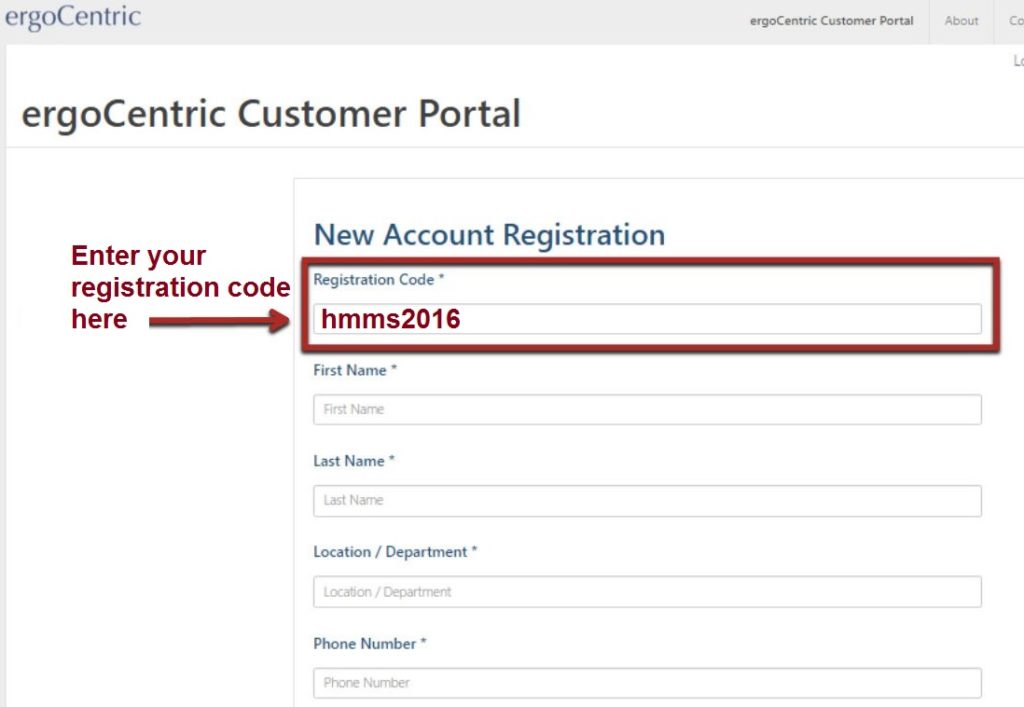This screenshot has height=707, width=1024.
Task: Click the New Account Registration heading
Action: 489,234
